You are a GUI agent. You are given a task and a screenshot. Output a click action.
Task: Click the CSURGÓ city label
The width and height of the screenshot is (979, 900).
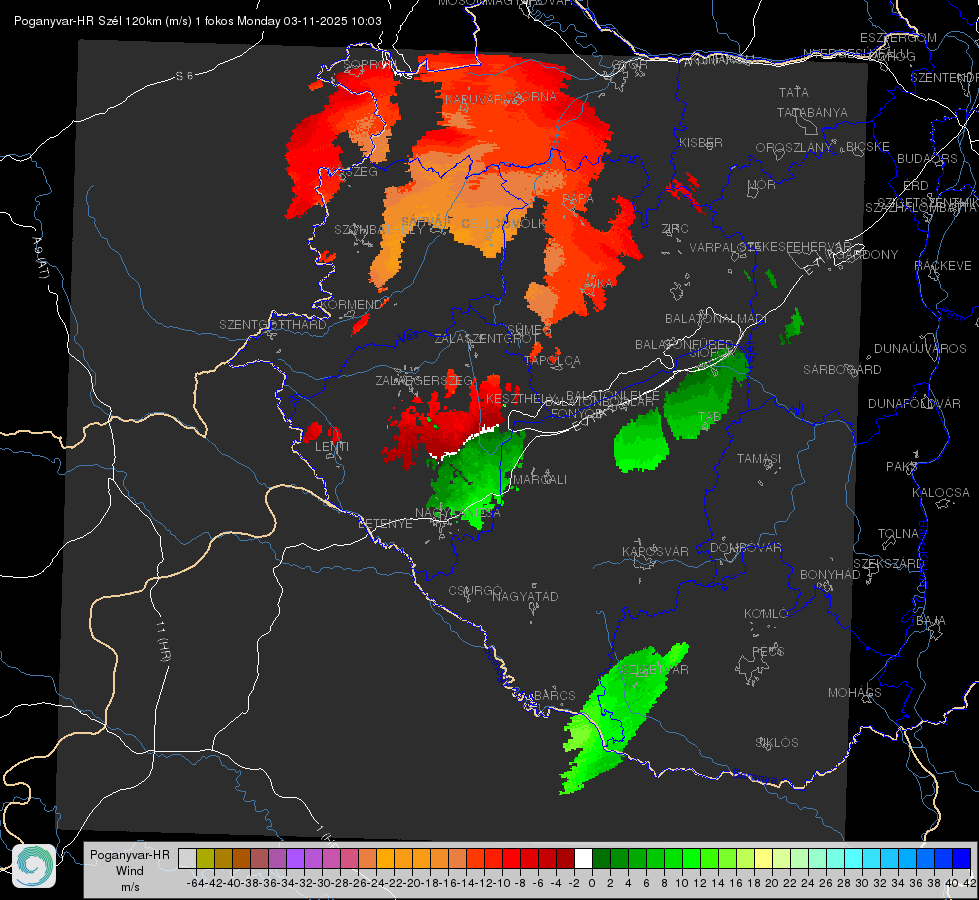point(475,590)
